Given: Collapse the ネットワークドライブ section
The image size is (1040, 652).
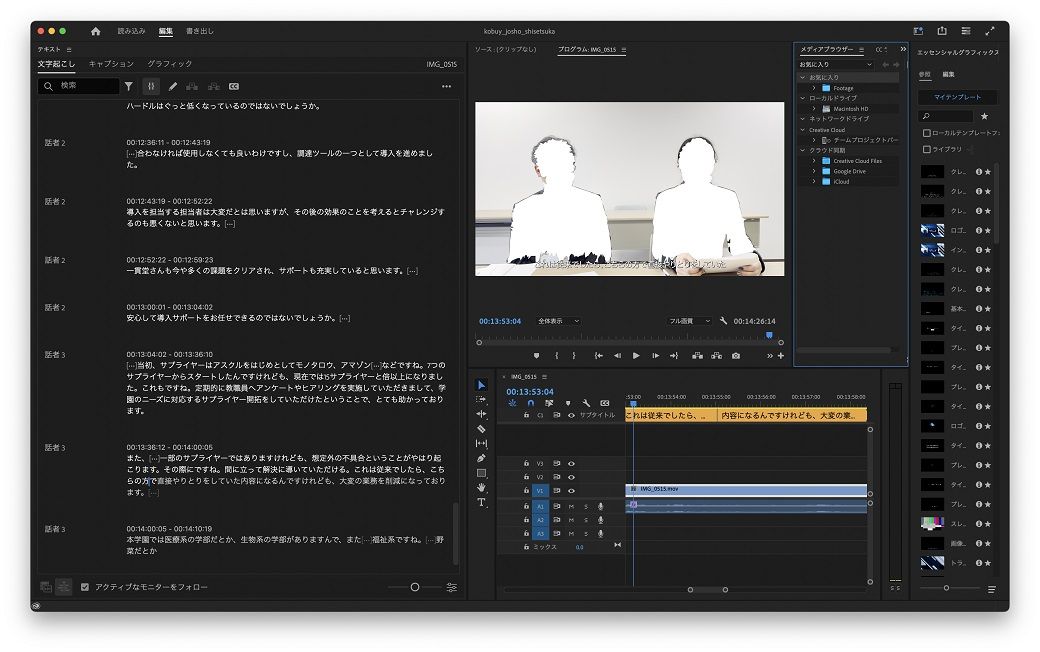Looking at the screenshot, I should (x=803, y=119).
